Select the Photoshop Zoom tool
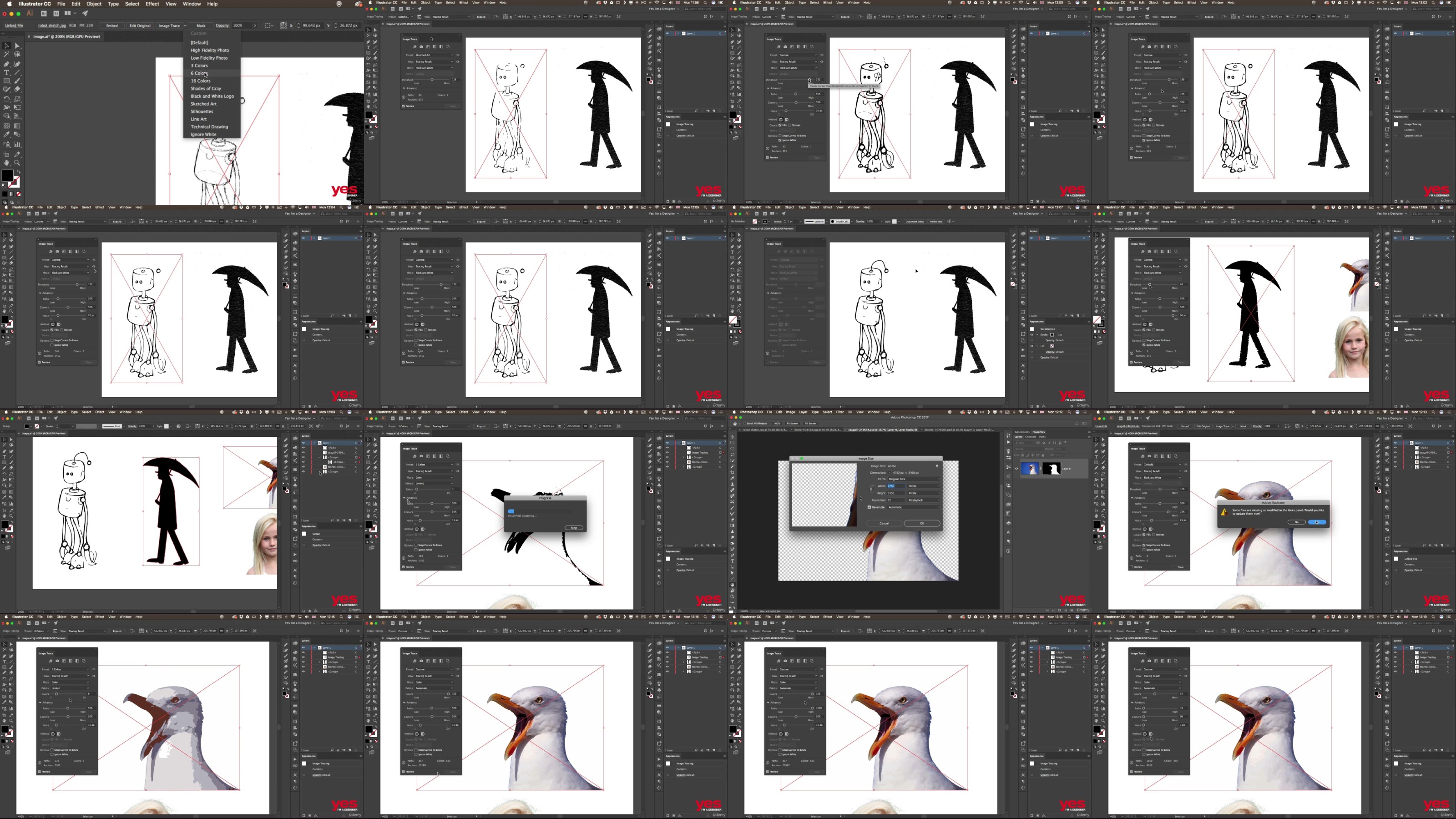 (x=733, y=597)
